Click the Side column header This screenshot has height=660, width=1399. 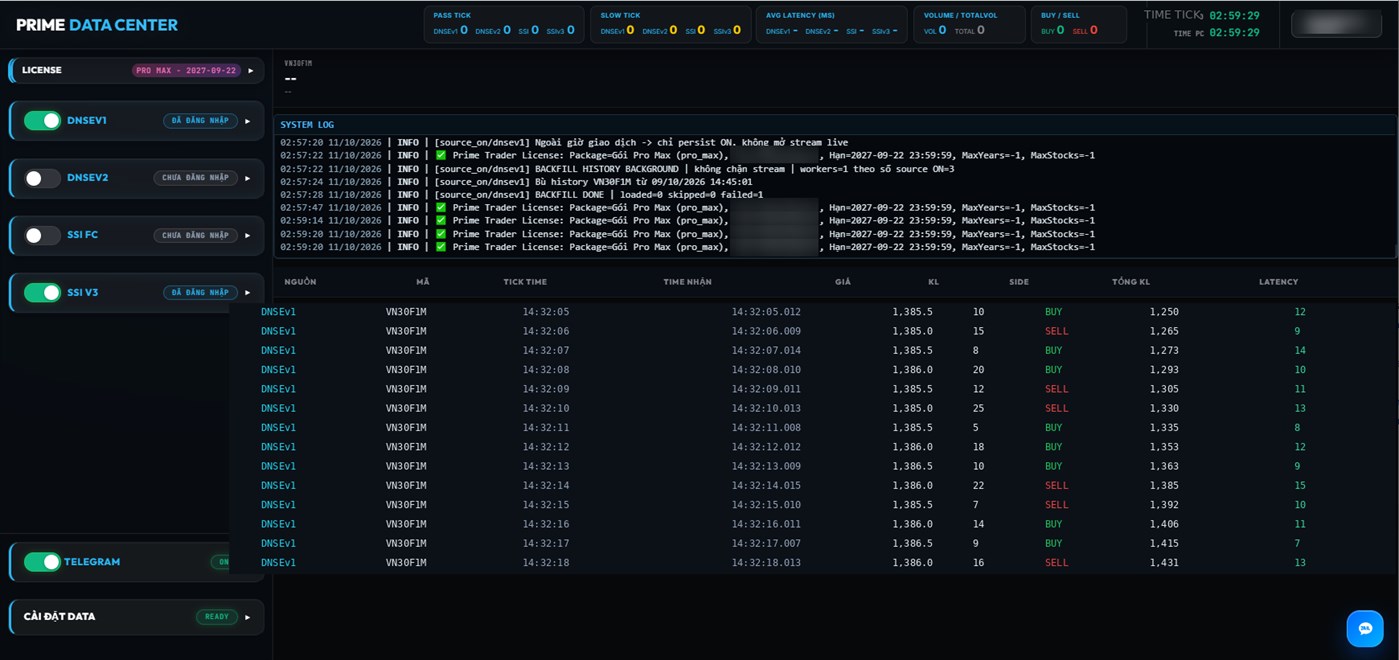(1019, 282)
